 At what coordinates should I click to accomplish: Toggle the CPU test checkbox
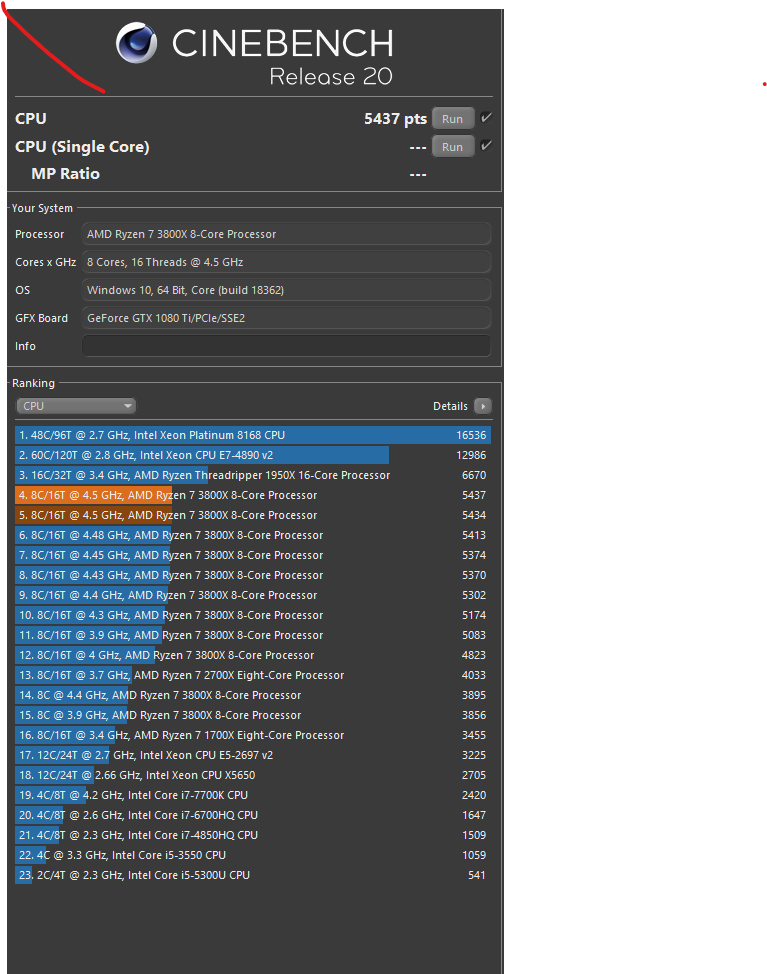486,117
